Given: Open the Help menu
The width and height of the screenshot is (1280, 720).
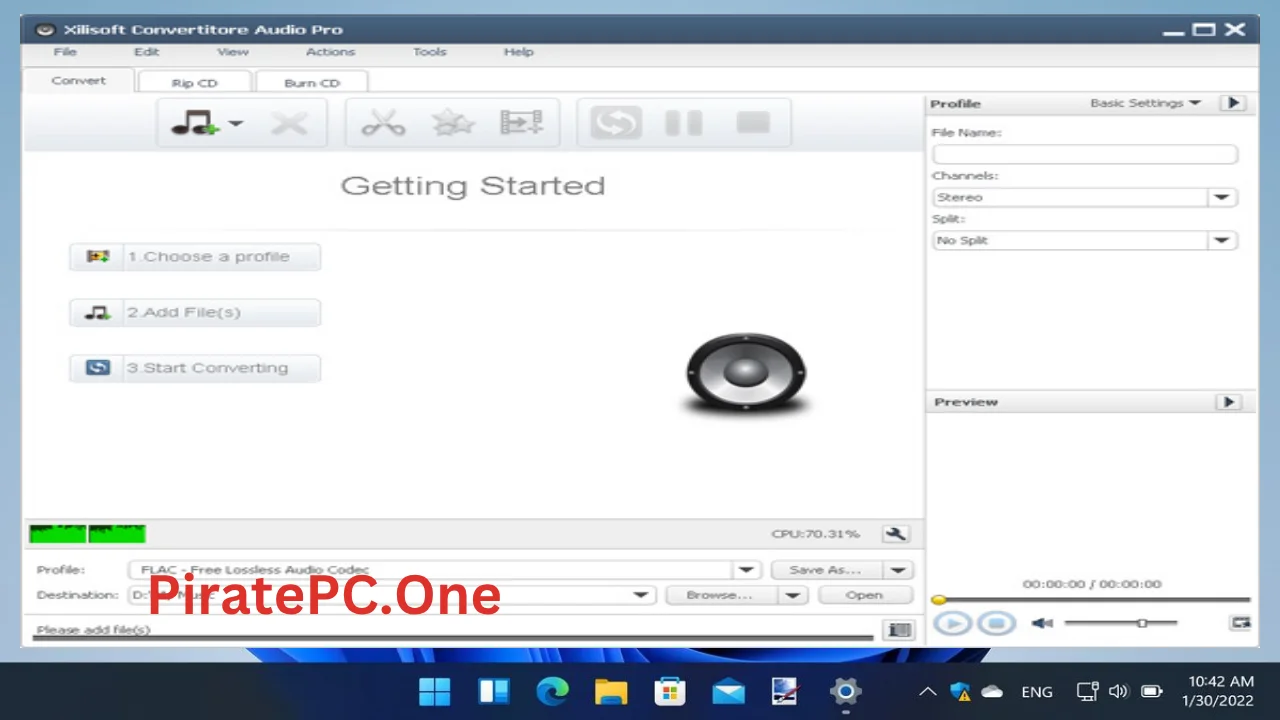Looking at the screenshot, I should 518,52.
